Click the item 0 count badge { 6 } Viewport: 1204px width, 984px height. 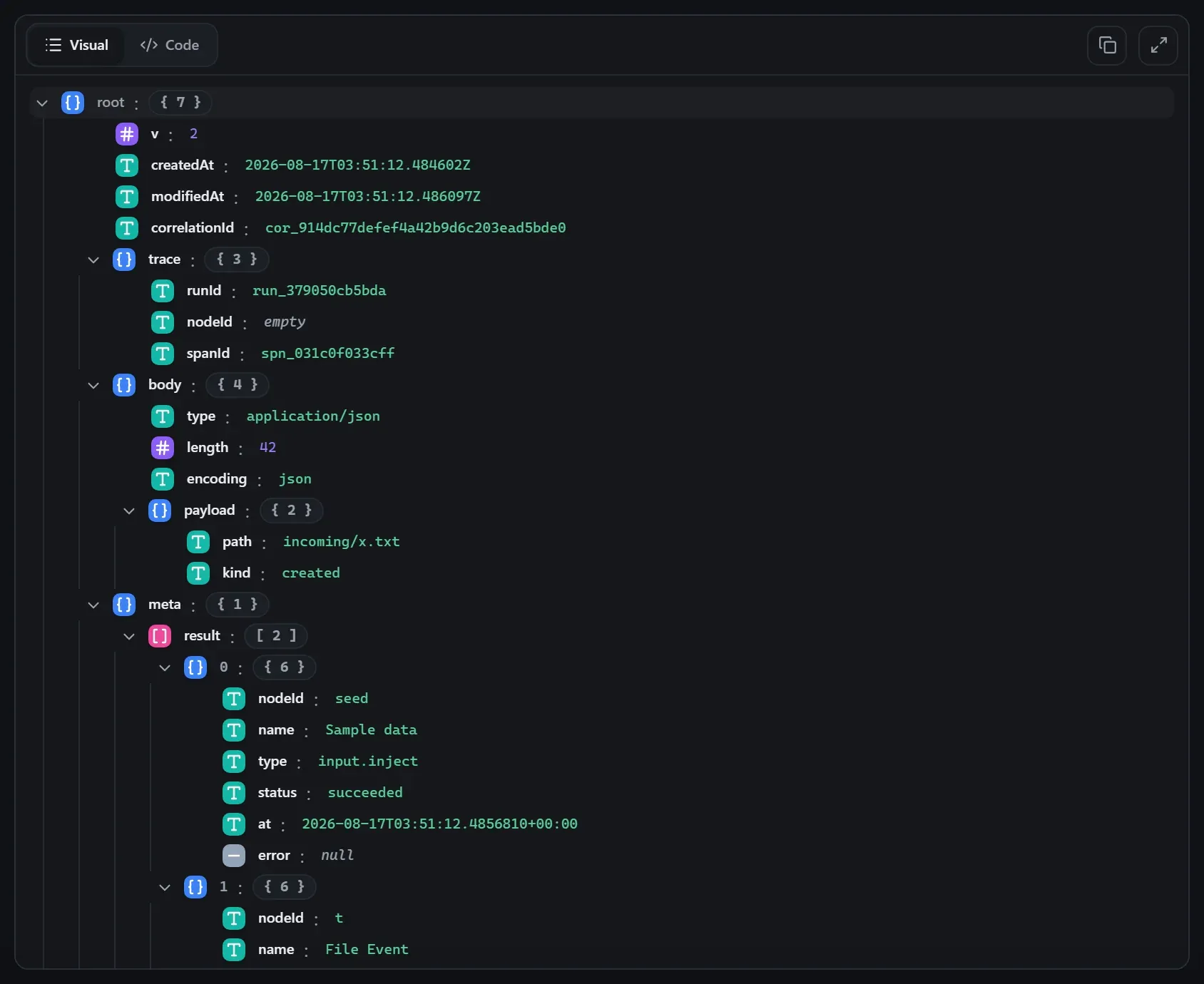284,667
